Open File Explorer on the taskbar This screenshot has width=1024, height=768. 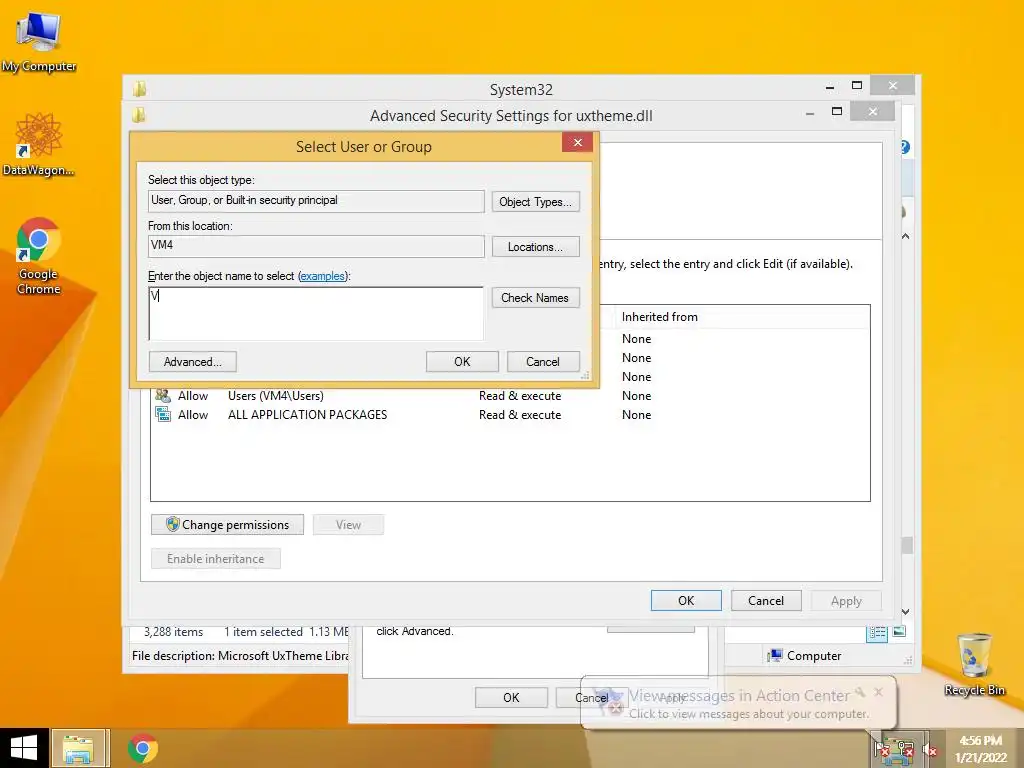[78, 748]
